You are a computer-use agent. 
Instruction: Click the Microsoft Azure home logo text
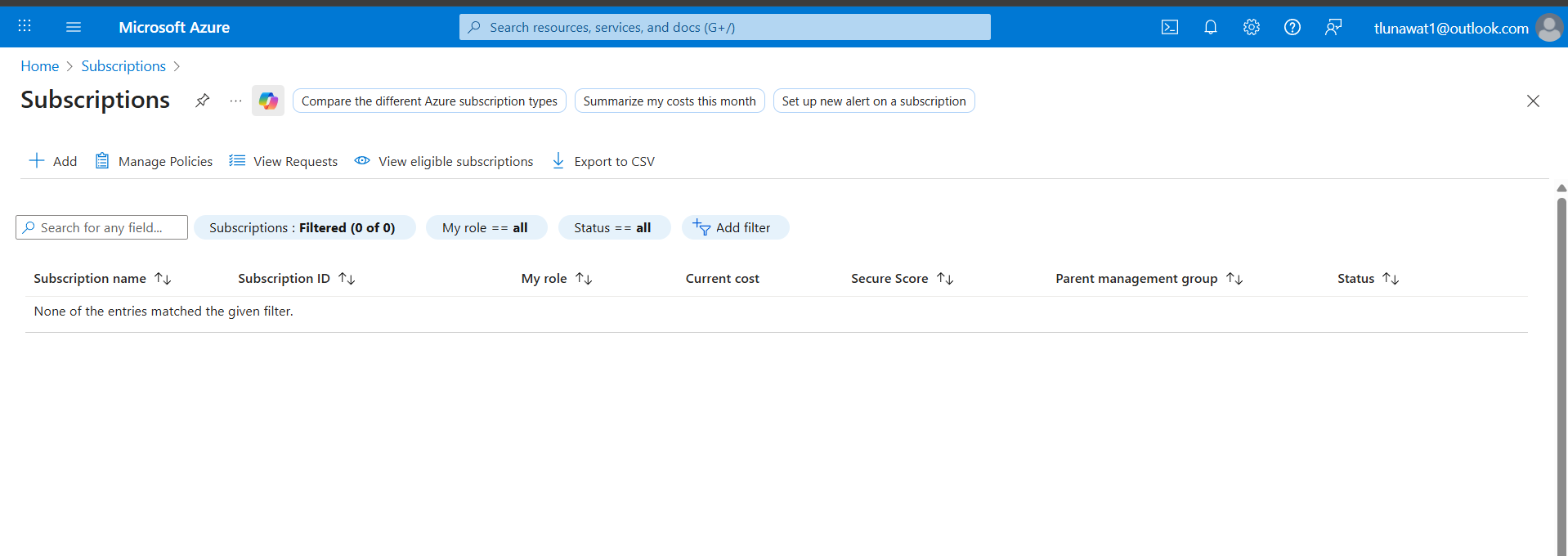[x=174, y=27]
